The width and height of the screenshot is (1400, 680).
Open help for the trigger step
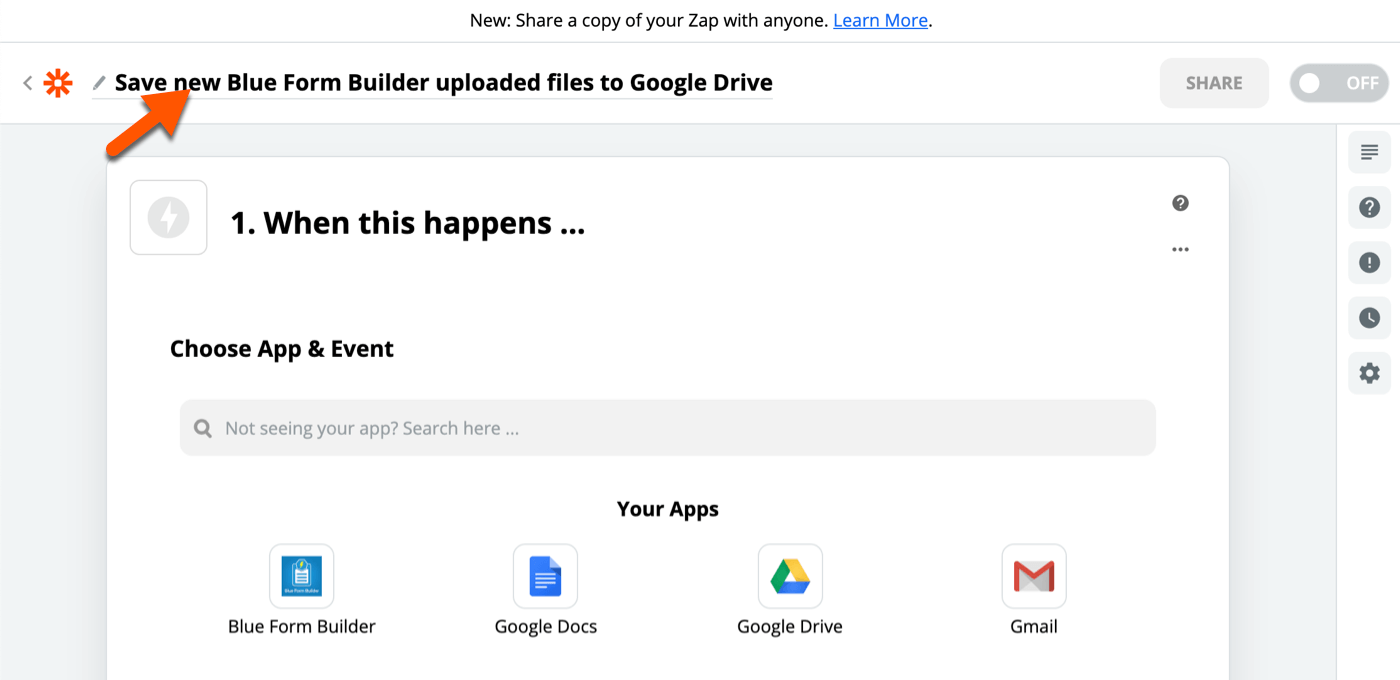pyautogui.click(x=1180, y=203)
